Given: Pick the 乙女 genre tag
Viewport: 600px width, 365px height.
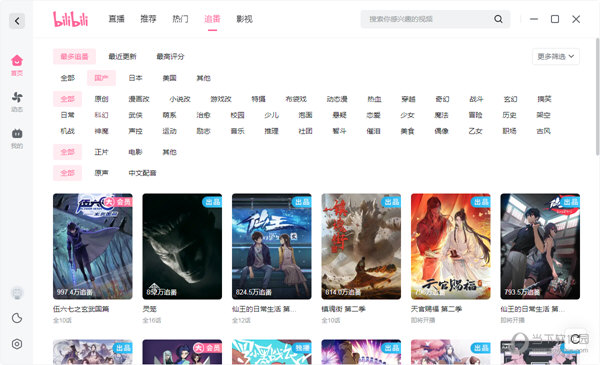Looking at the screenshot, I should tap(475, 131).
